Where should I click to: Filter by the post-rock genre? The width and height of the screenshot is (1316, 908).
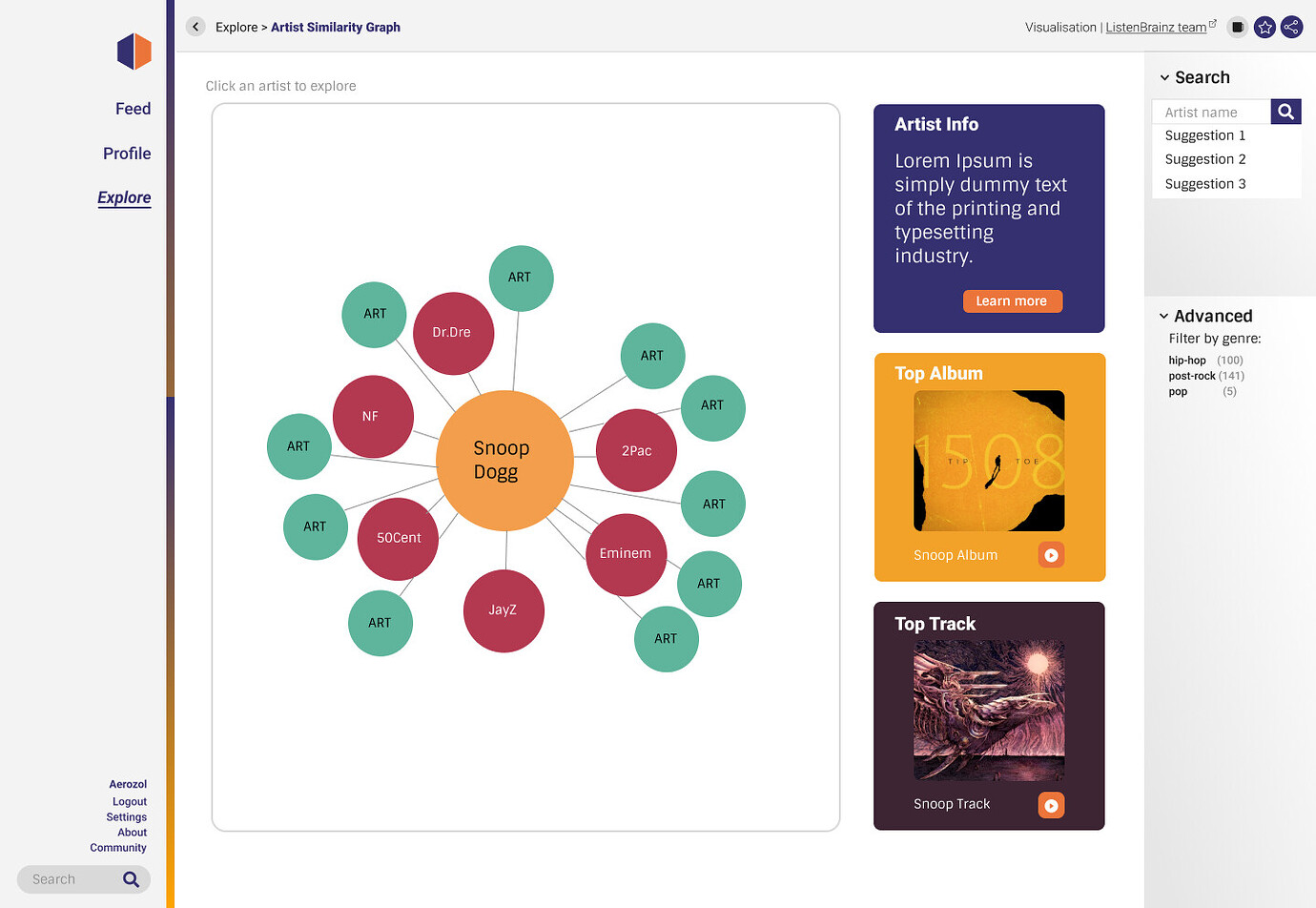(1192, 376)
